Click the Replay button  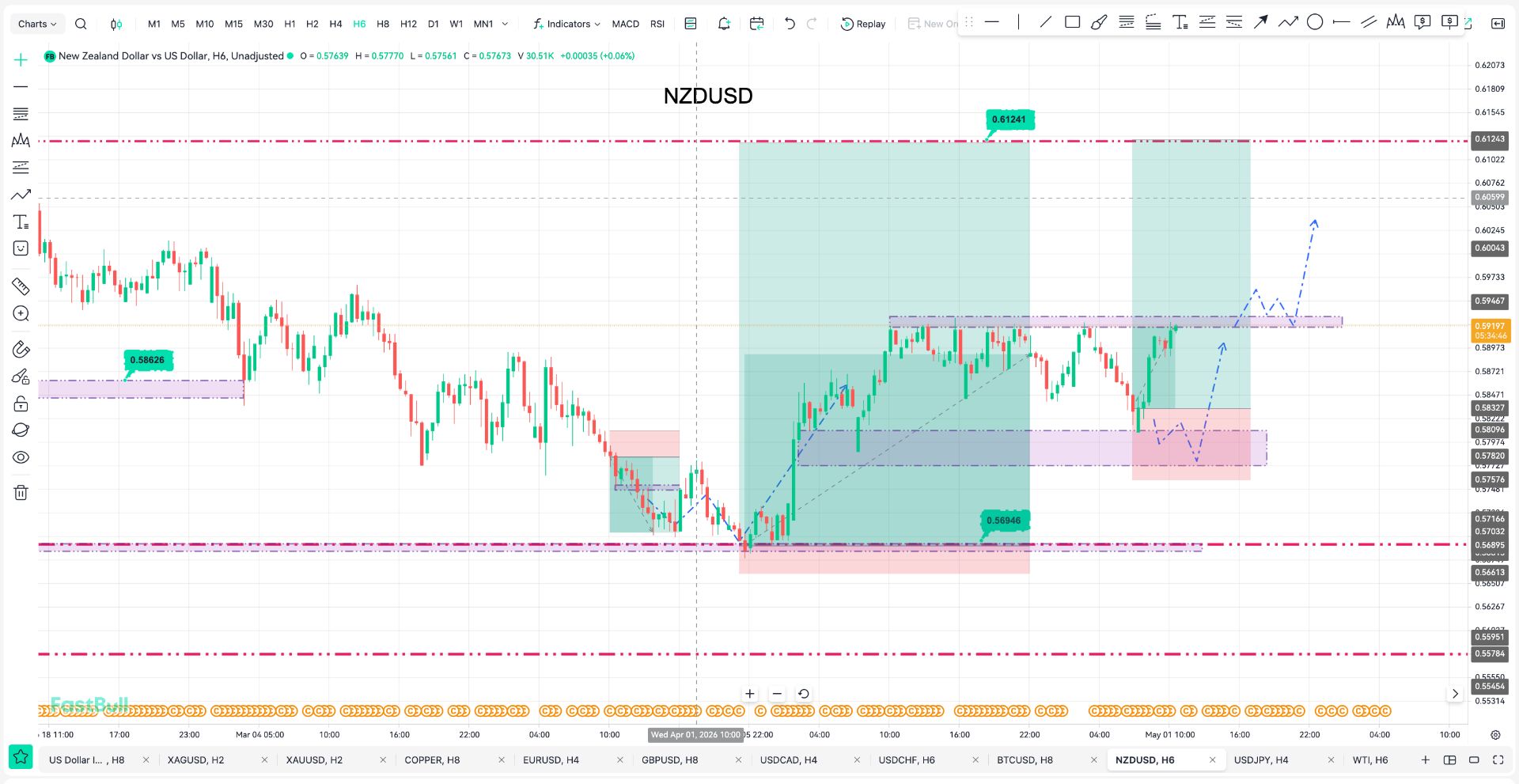[863, 24]
